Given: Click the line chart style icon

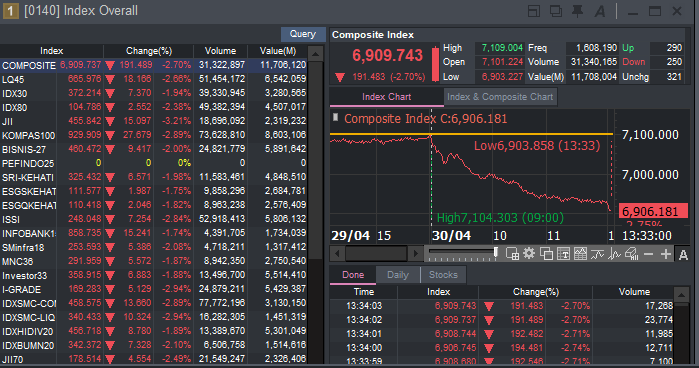Looking at the screenshot, I should click(614, 254).
